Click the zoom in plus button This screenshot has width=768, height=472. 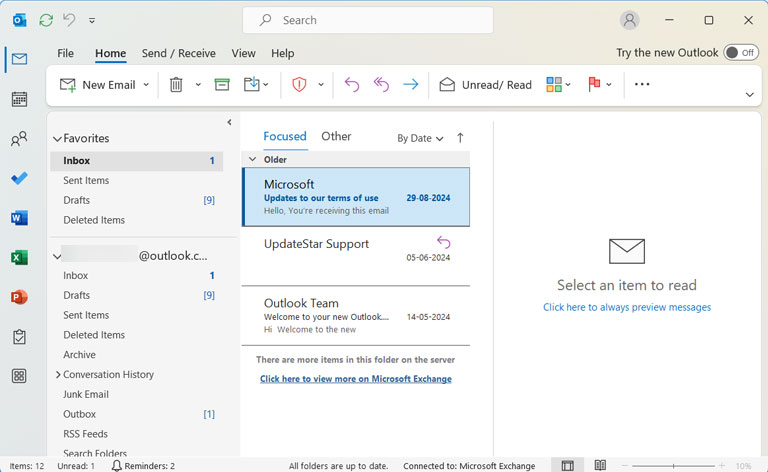point(721,466)
